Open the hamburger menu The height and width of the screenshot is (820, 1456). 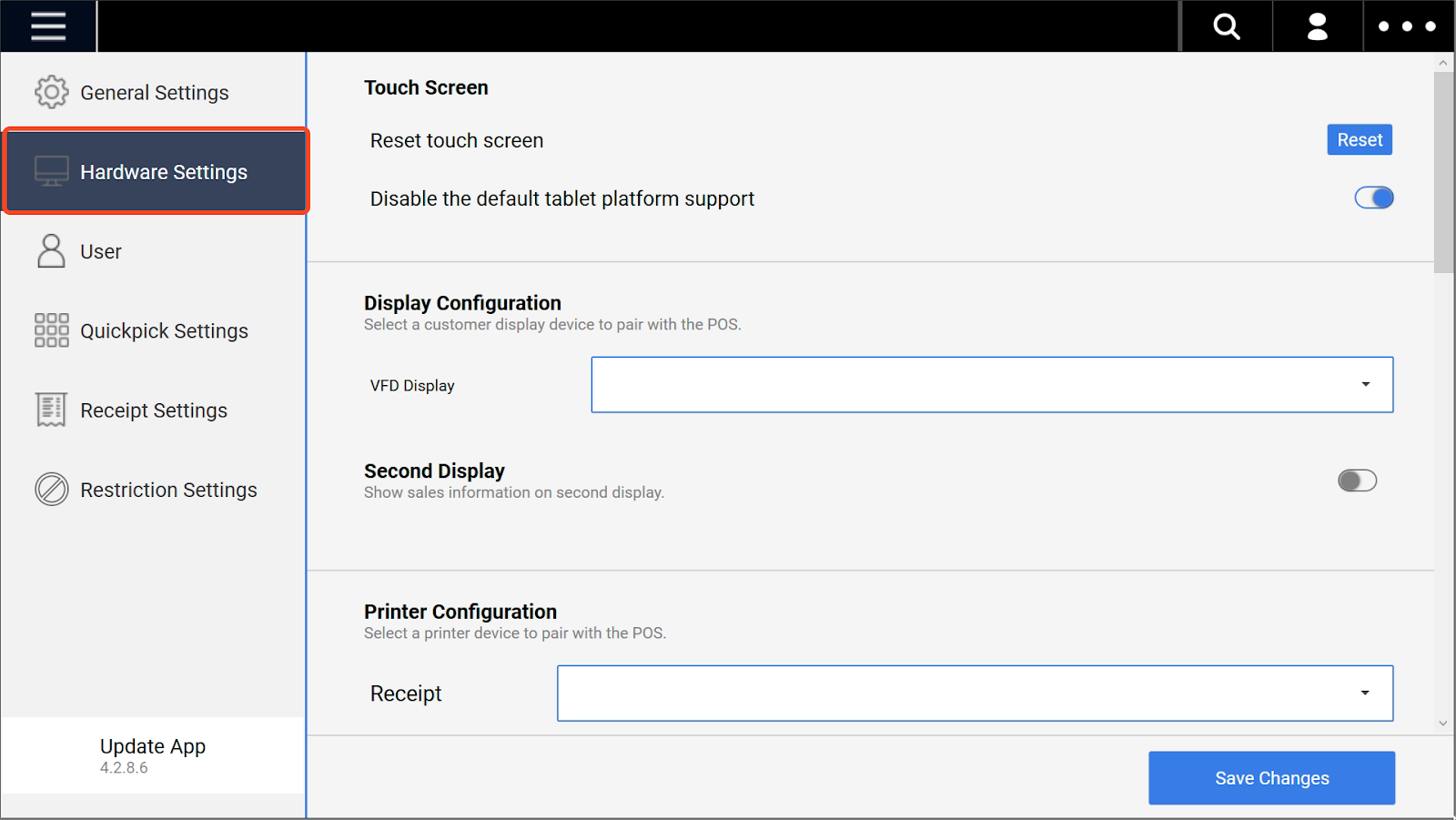(x=48, y=26)
